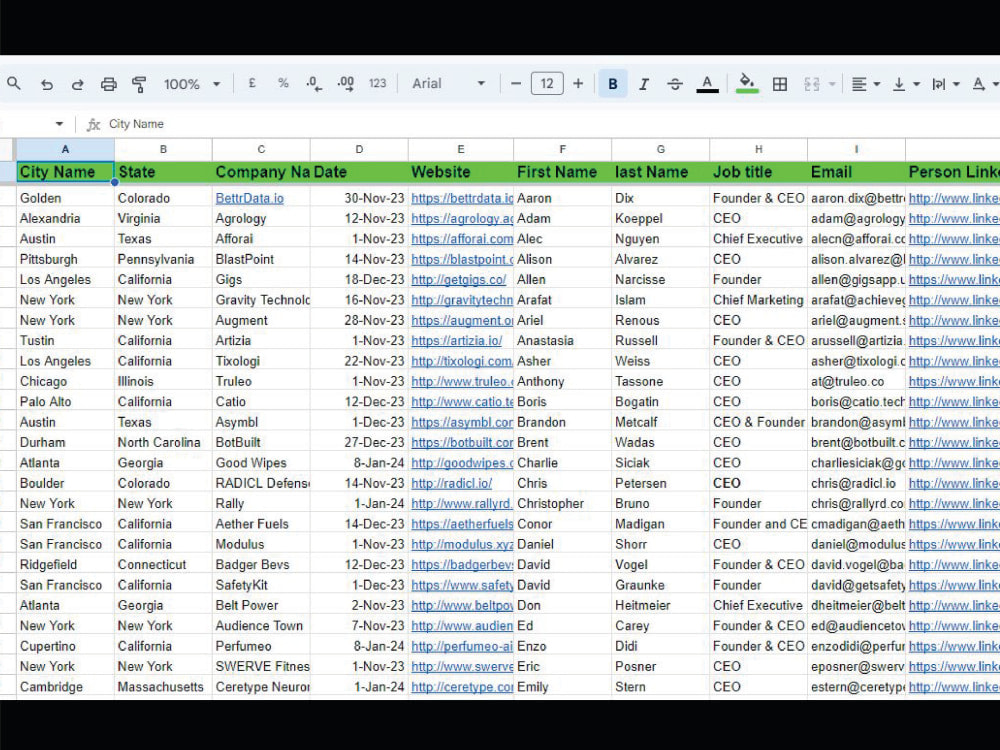
Task: Click the merge cells icon
Action: (811, 84)
